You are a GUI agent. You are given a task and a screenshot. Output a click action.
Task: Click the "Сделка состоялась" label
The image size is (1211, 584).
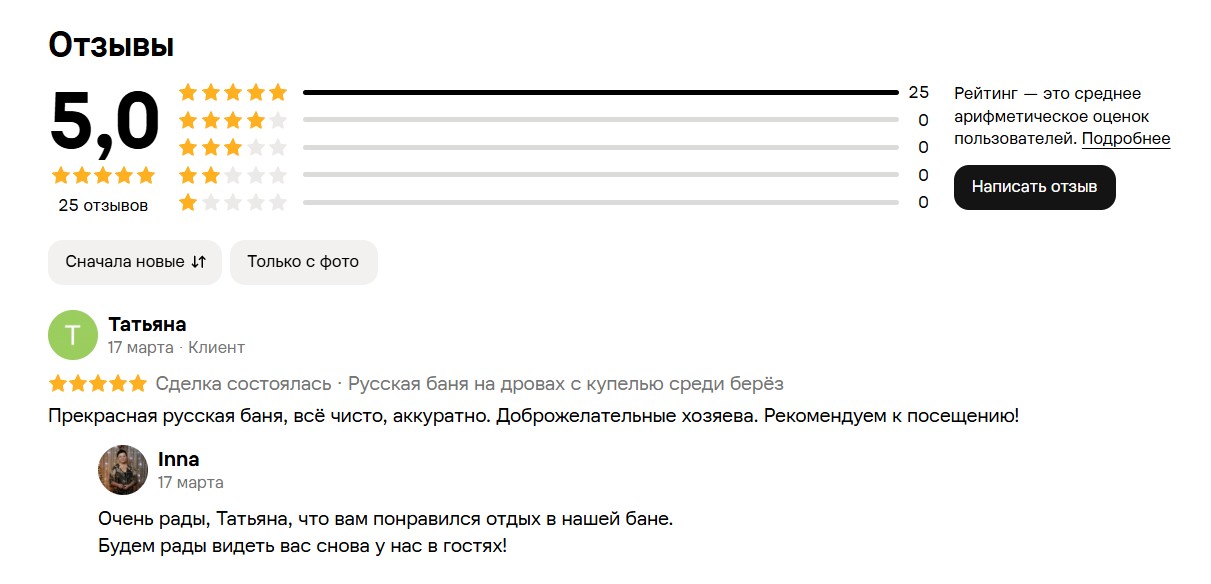tap(243, 383)
